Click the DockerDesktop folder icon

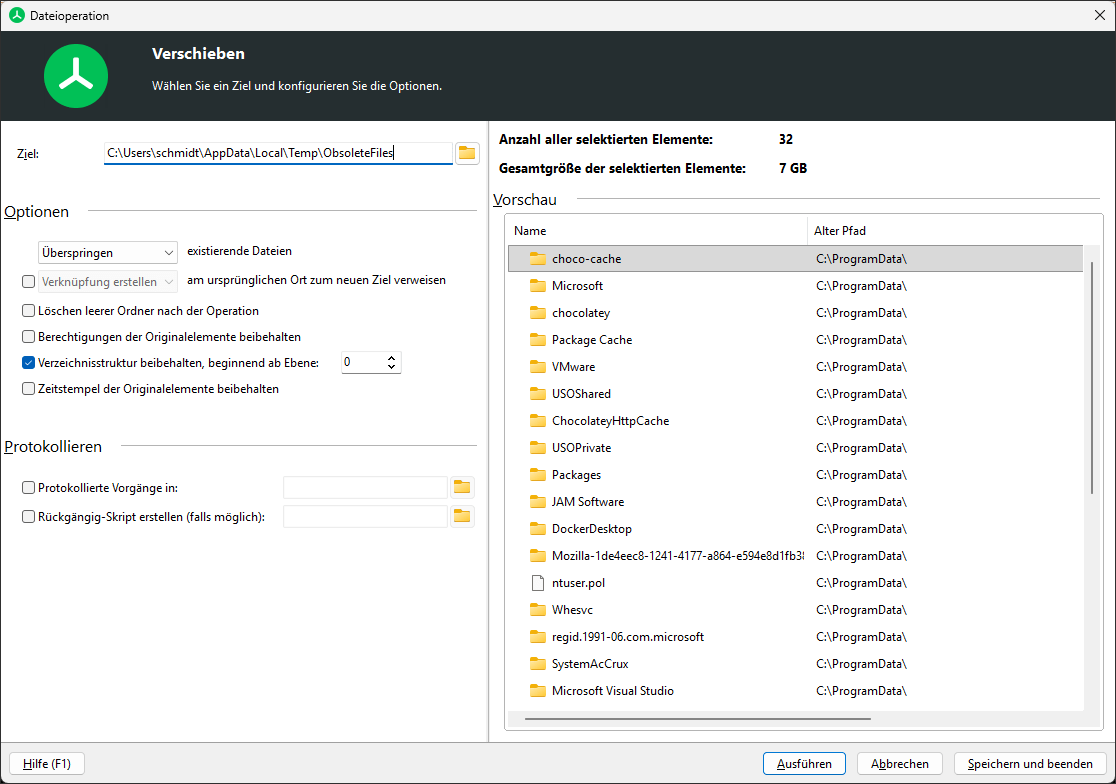[x=537, y=529]
